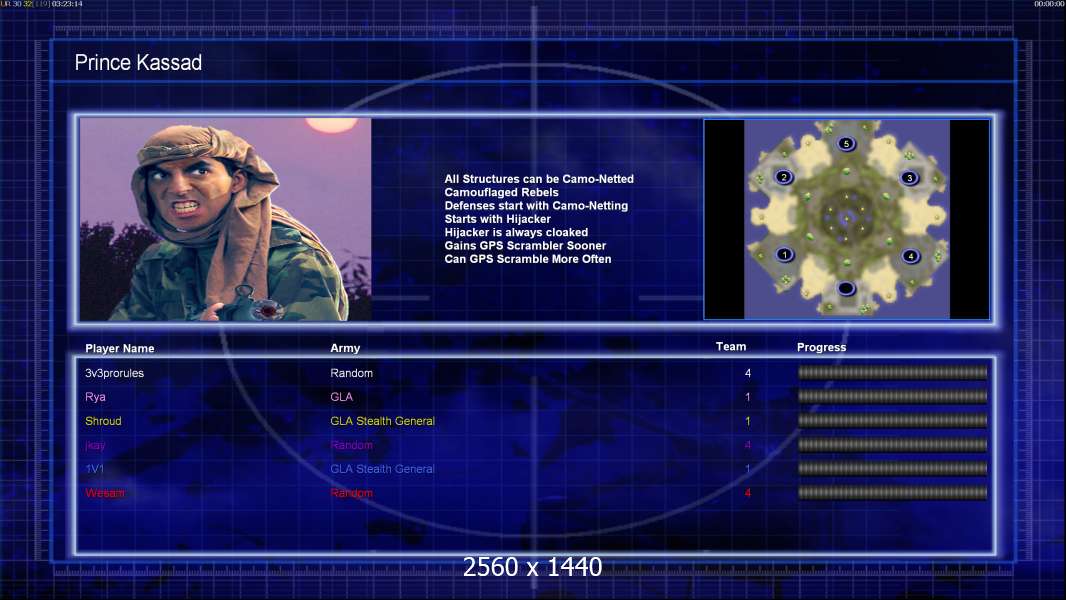This screenshot has width=1066, height=600.
Task: Click the progress bar for Shroud
Action: point(893,421)
